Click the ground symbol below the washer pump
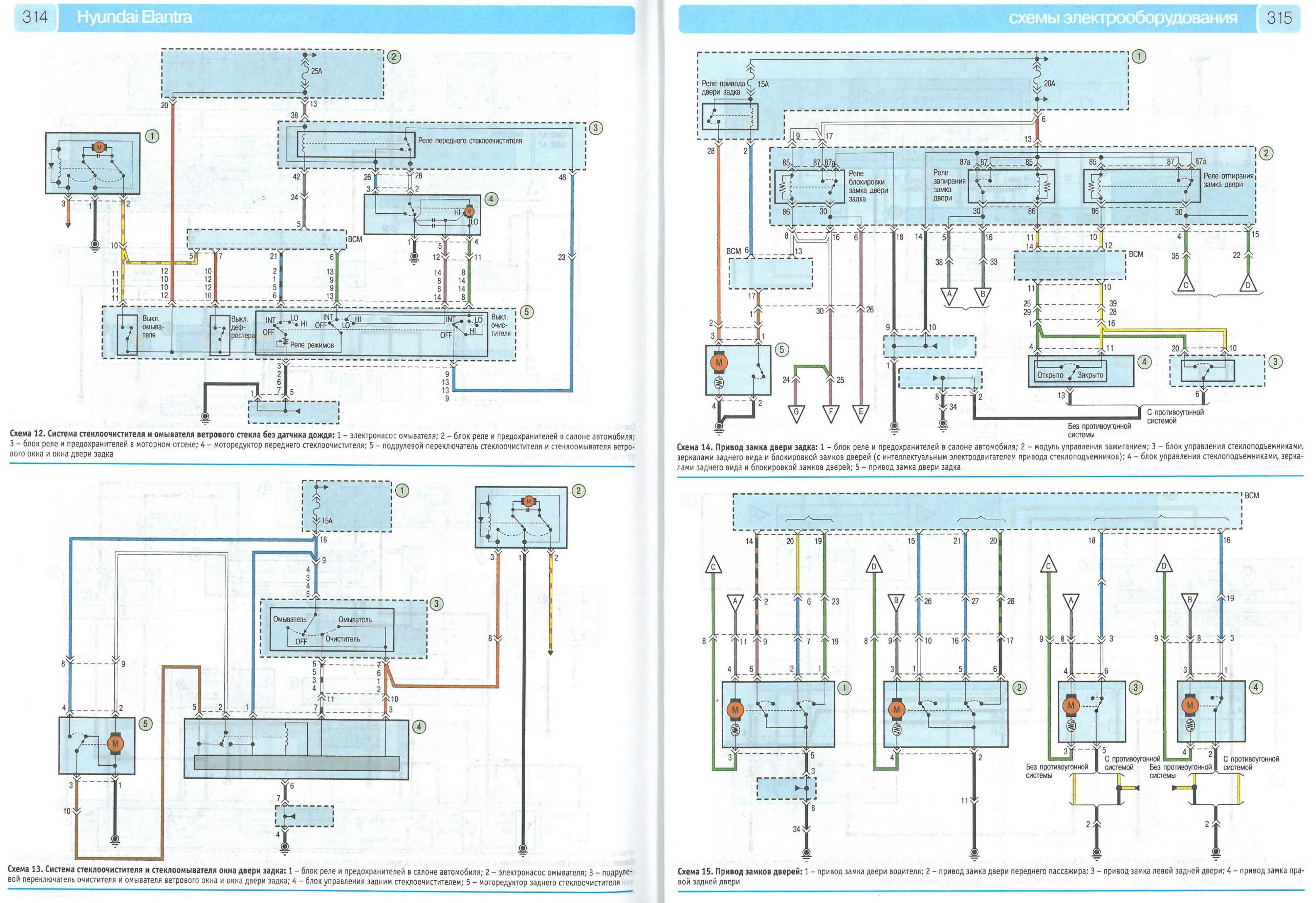Image resolution: width=1316 pixels, height=903 pixels. [x=94, y=245]
